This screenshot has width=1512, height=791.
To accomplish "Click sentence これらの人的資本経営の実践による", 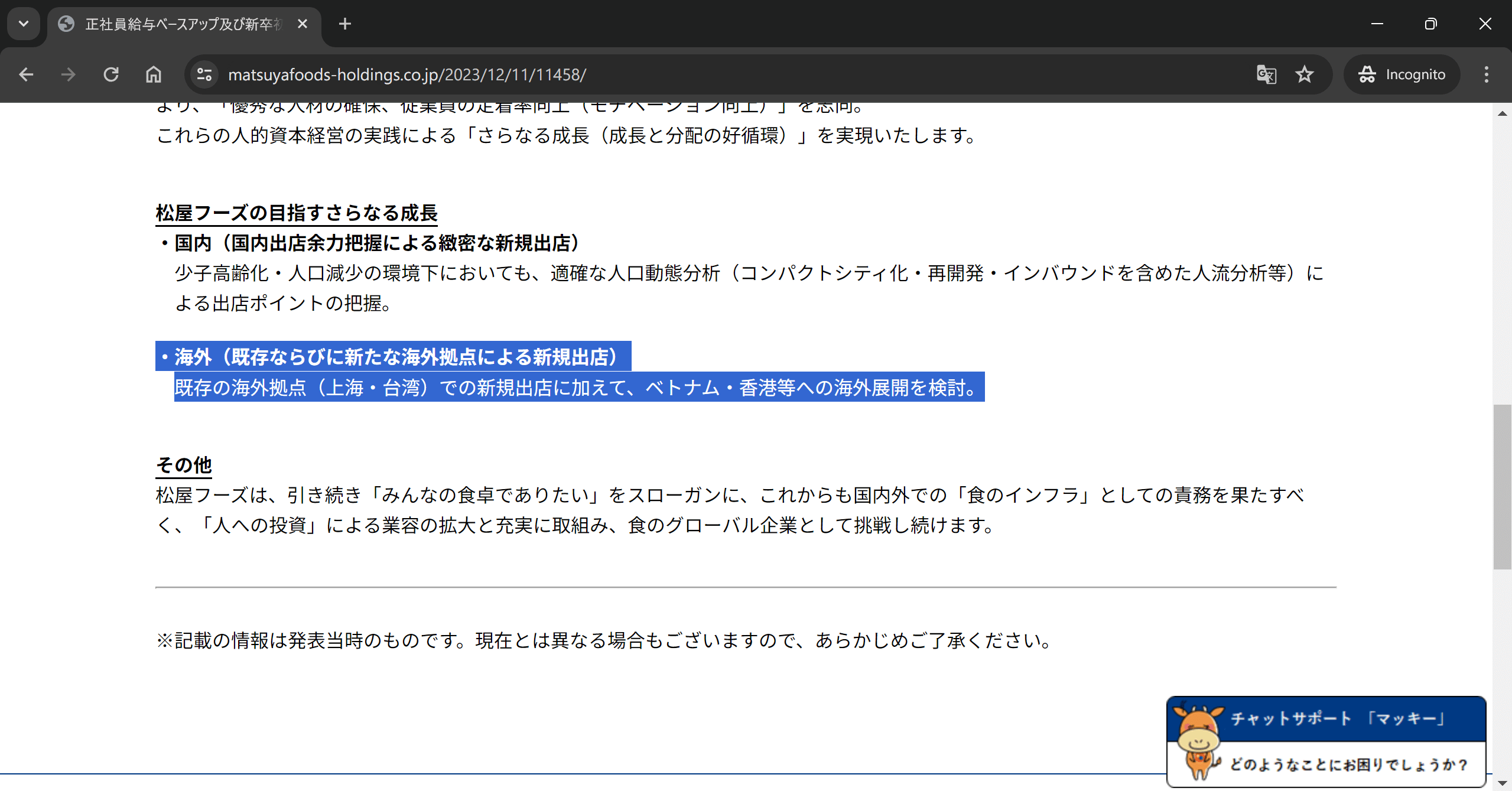I will click(567, 136).
